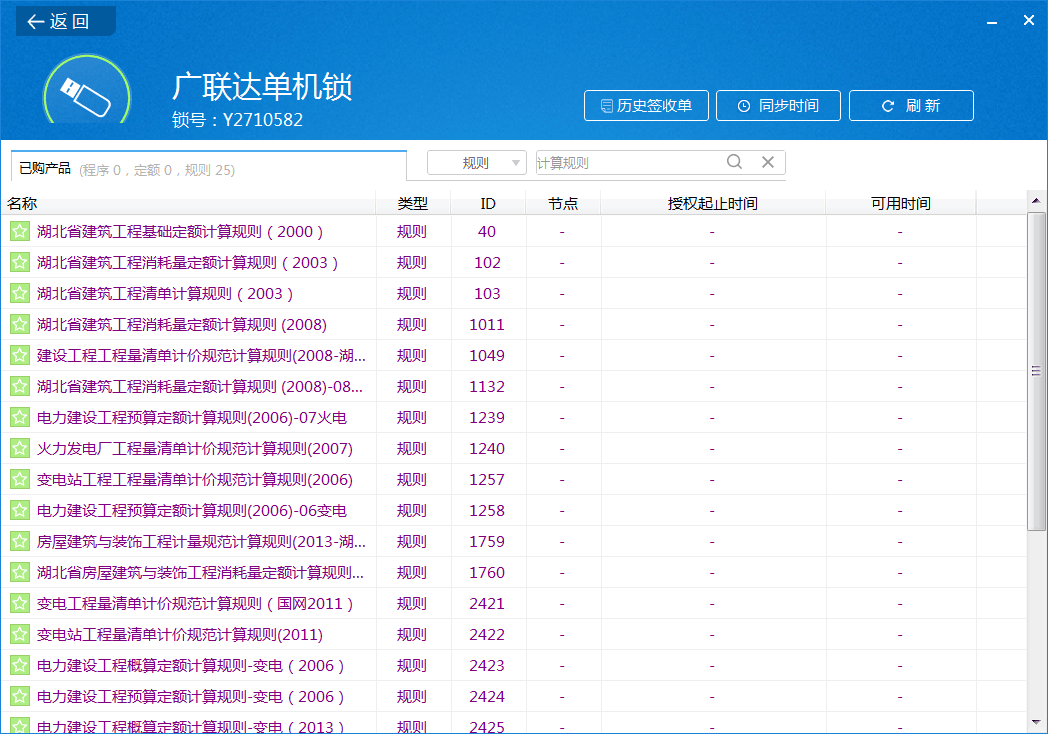Select row 房屋建筑与装饰工程计量规范计算规则(2013-湖...
This screenshot has width=1048, height=734.
click(x=513, y=541)
